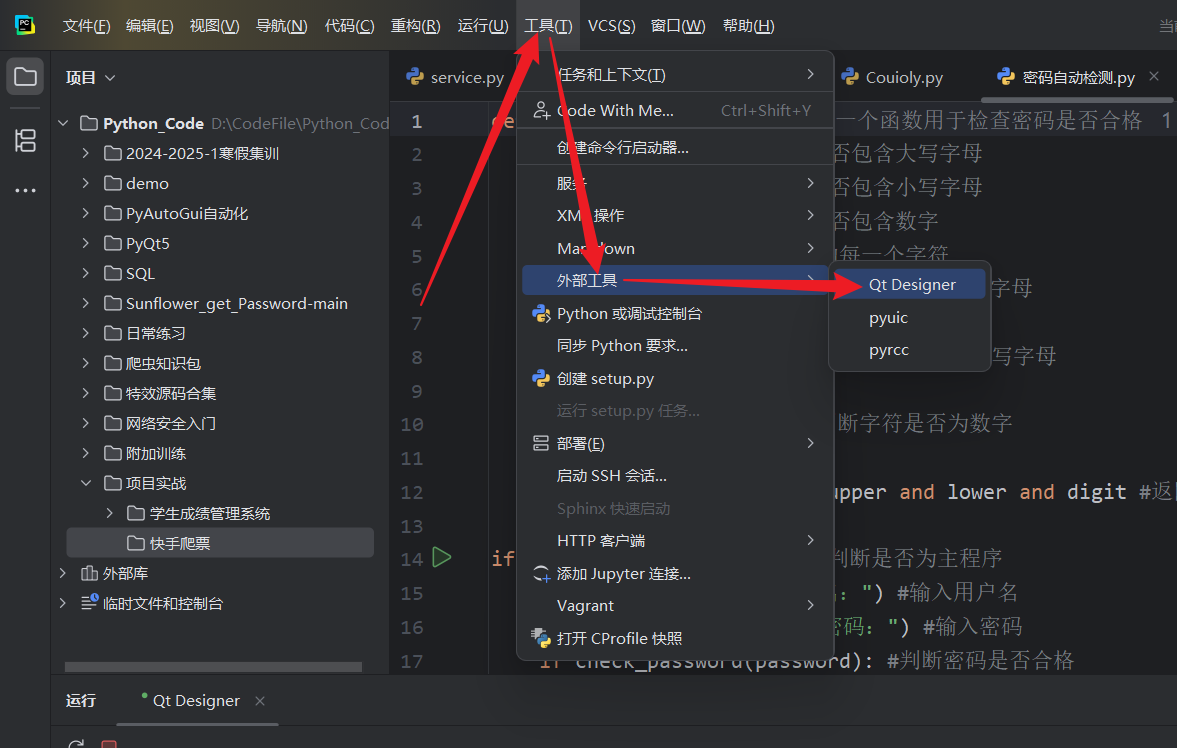Collapse the 项目实战 folder

(x=86, y=483)
